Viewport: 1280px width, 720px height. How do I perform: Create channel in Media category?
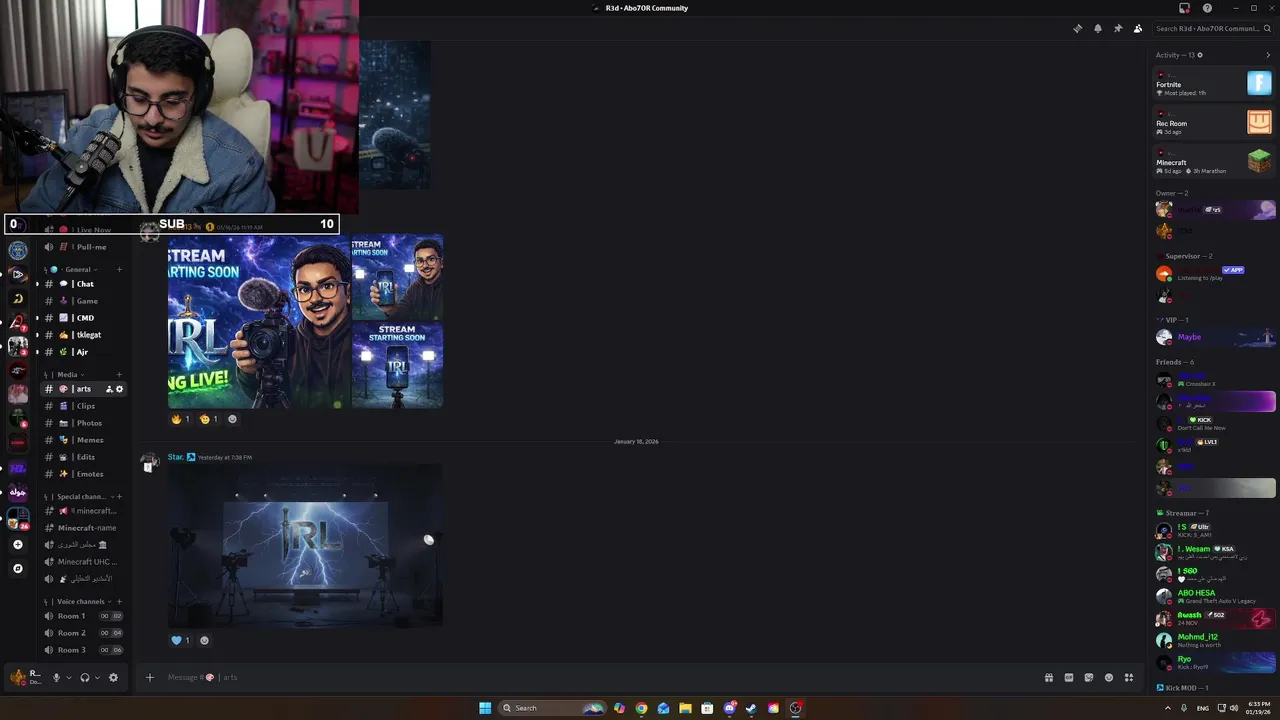119,374
